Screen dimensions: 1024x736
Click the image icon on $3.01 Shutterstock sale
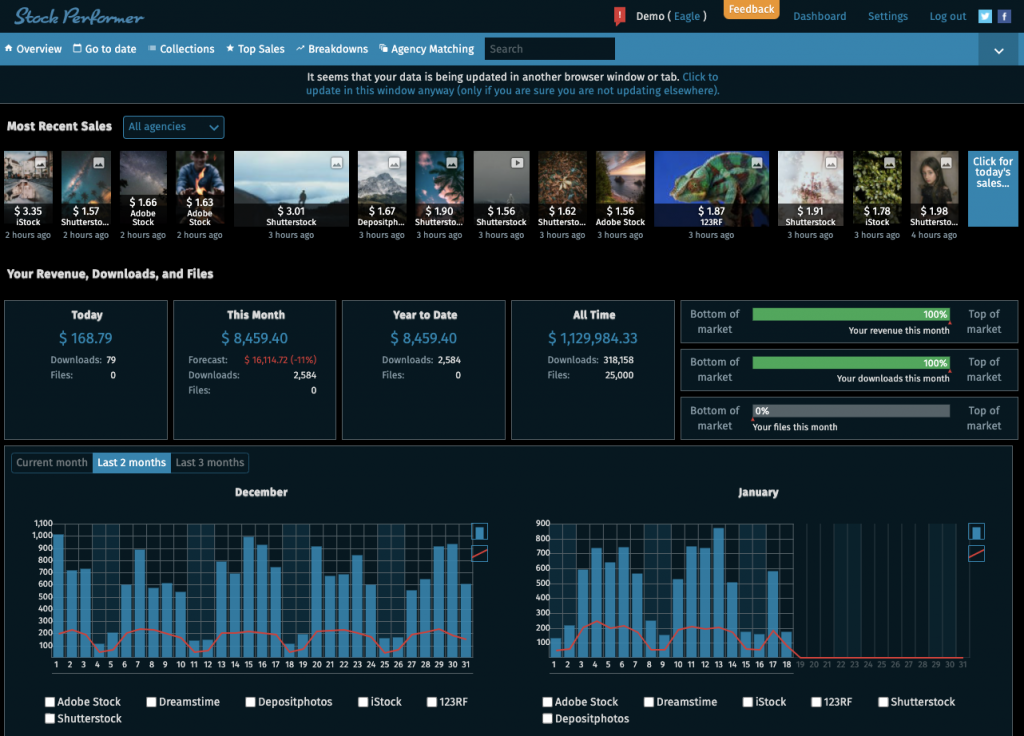[x=337, y=163]
